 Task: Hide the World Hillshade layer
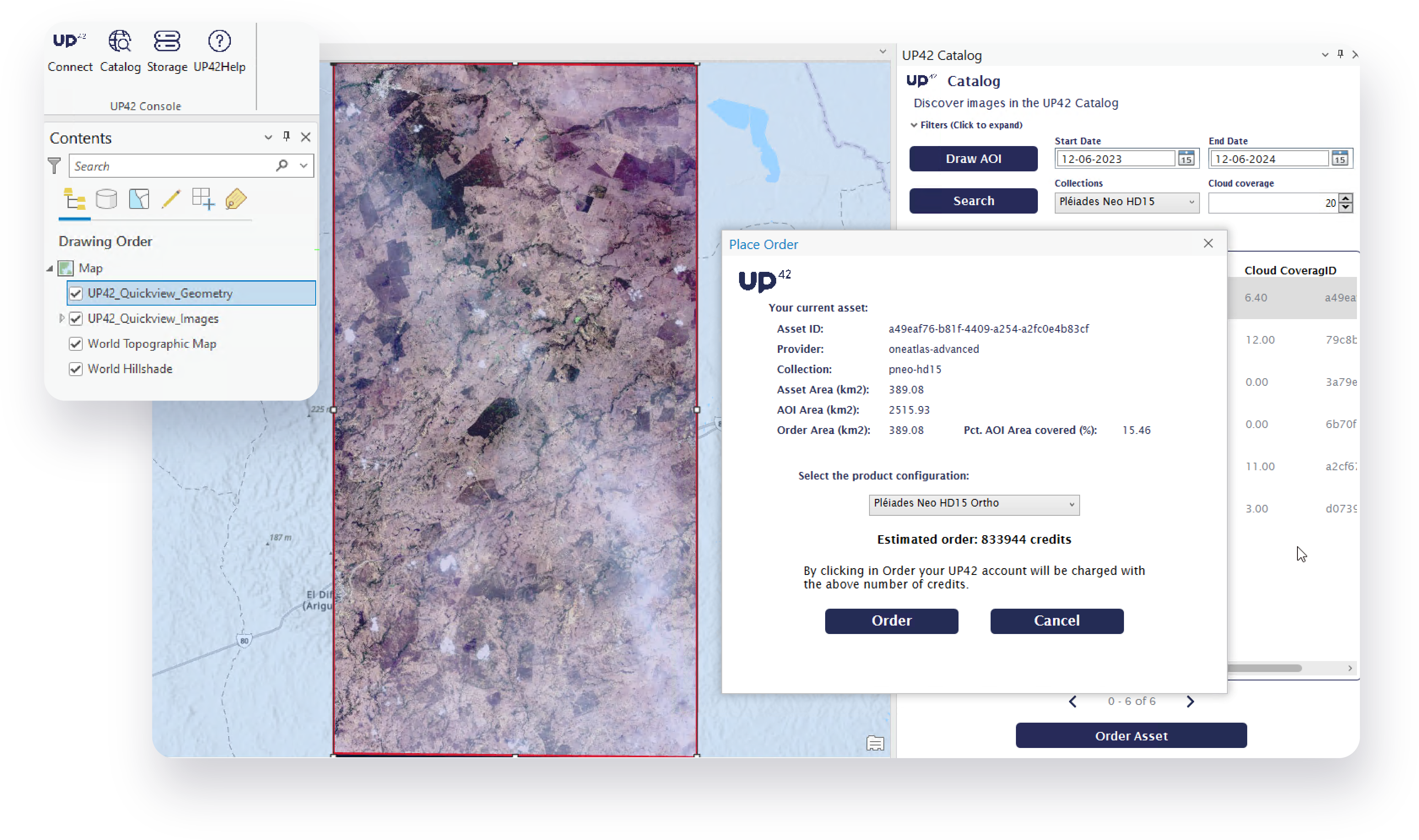pos(76,369)
